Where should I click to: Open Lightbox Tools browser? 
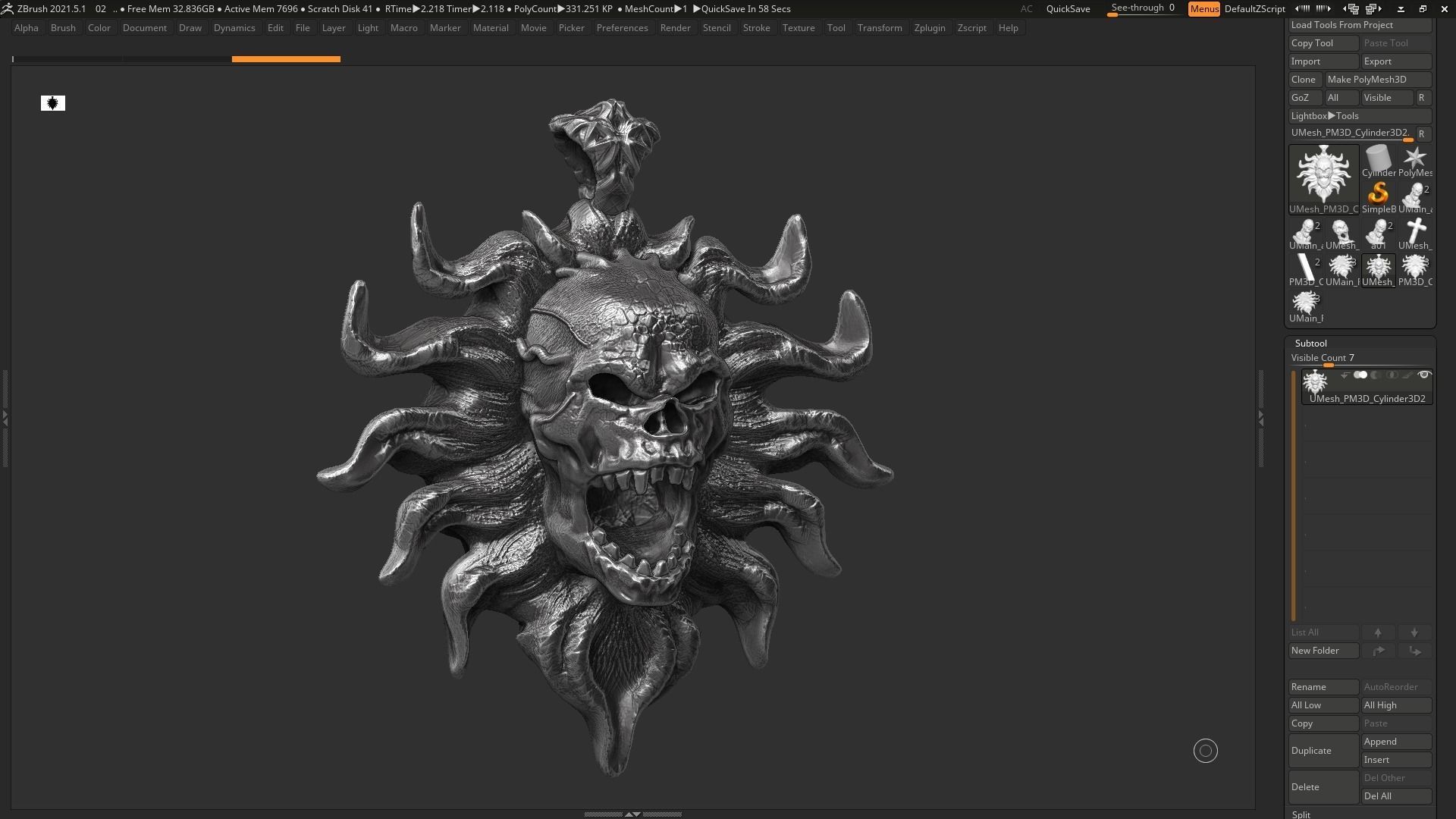(x=1360, y=116)
